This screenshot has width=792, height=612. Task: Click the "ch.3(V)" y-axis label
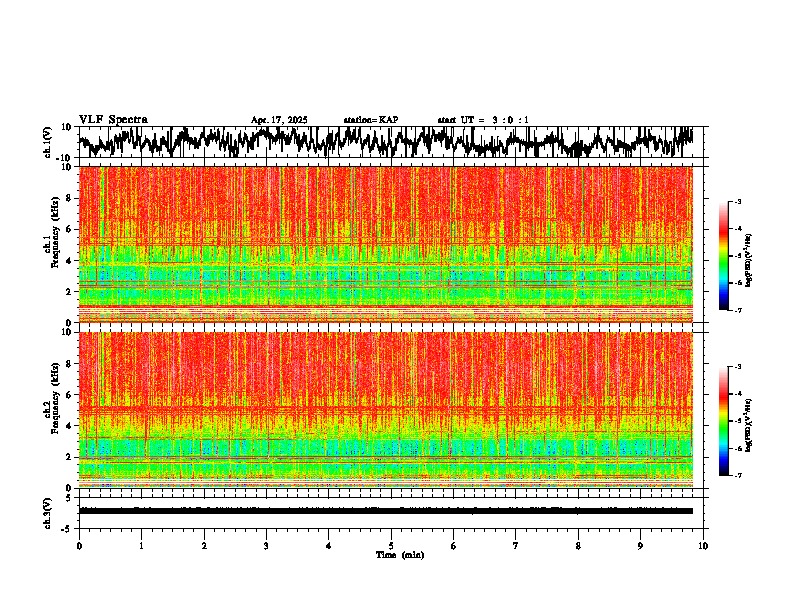click(48, 513)
